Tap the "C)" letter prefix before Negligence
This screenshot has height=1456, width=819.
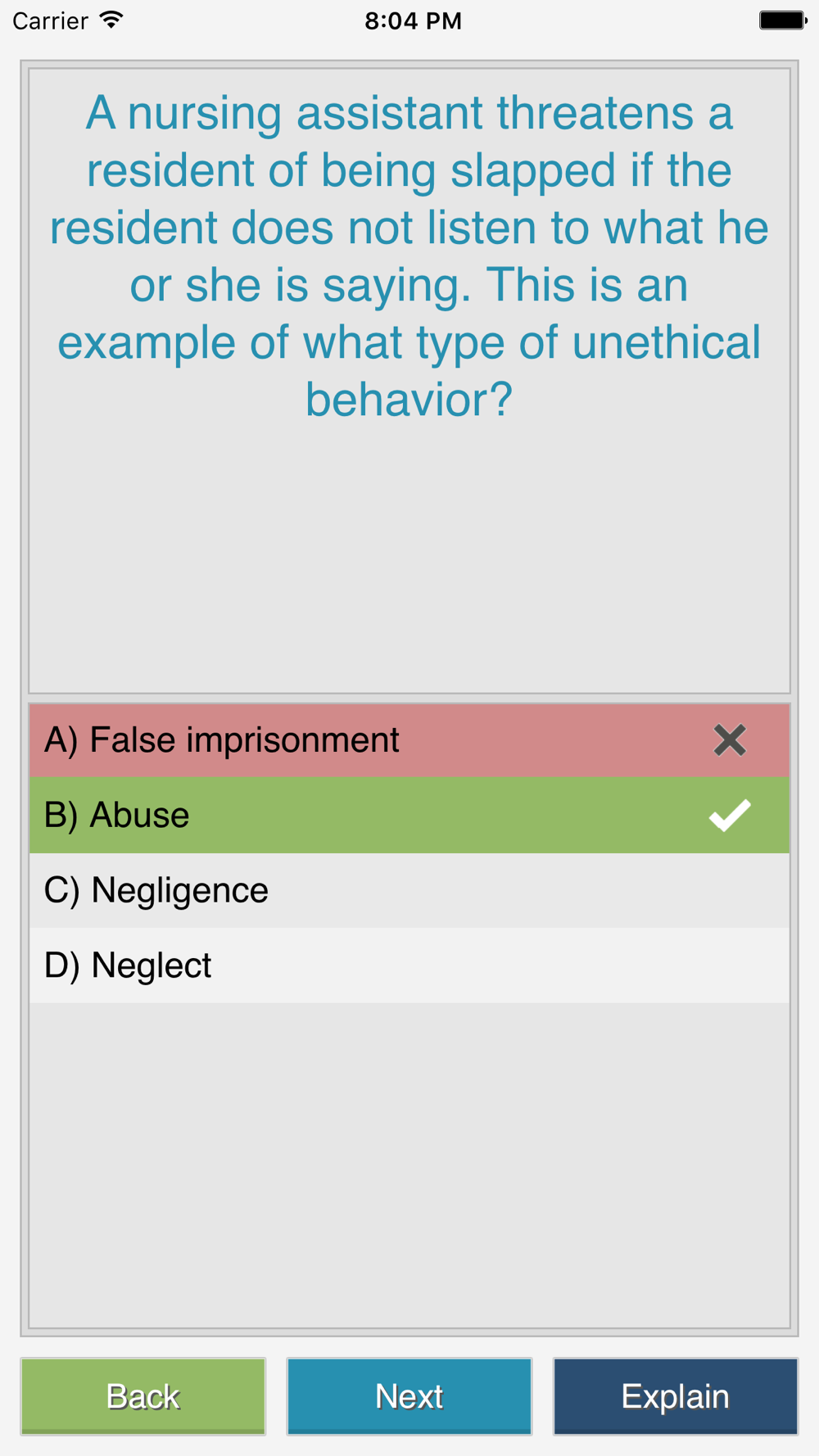tap(61, 891)
